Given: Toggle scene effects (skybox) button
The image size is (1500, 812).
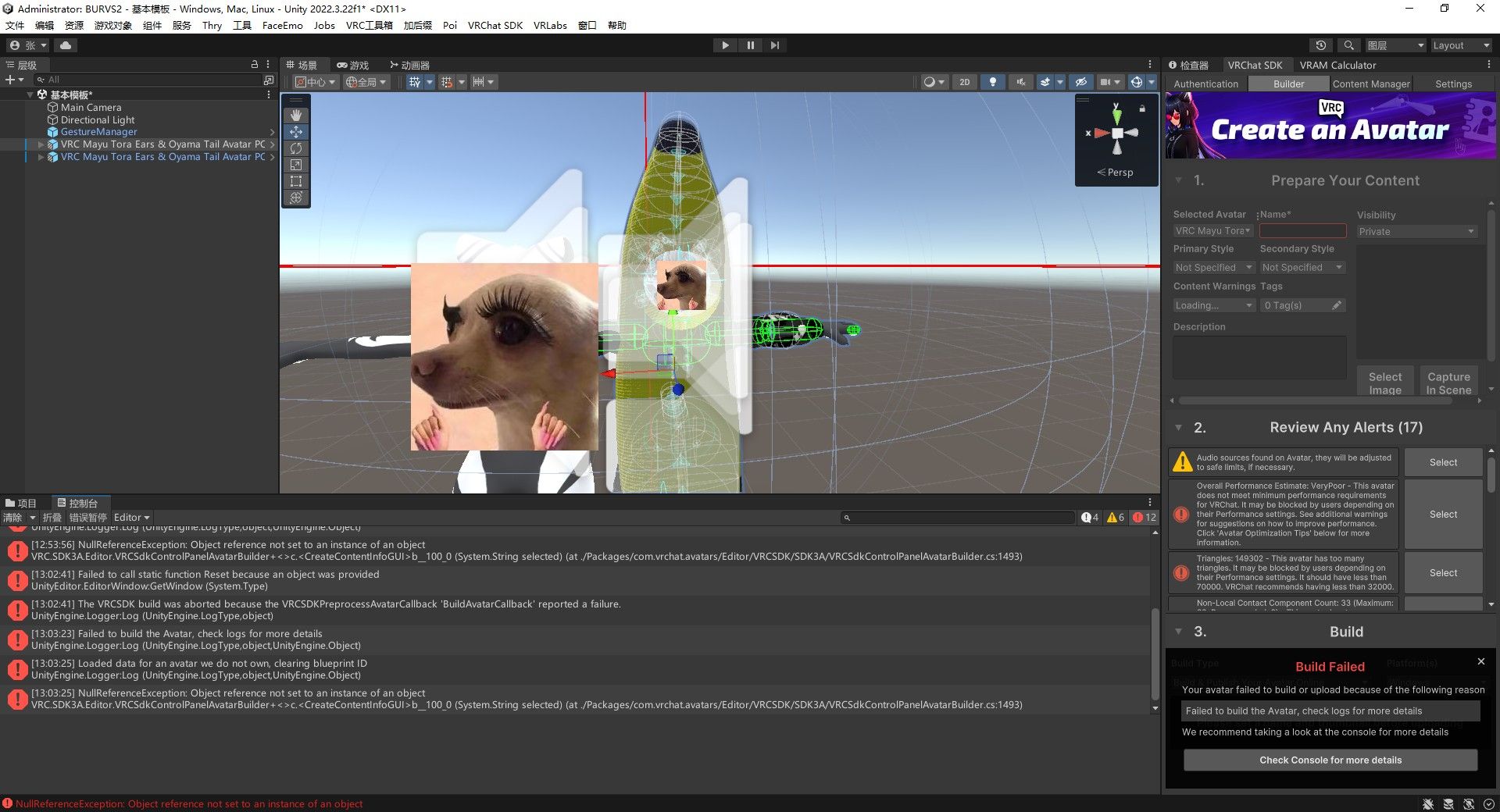Looking at the screenshot, I should click(x=1045, y=82).
